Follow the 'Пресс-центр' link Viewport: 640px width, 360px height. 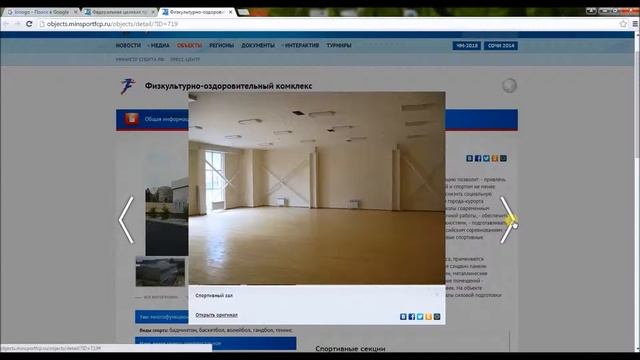click(x=185, y=60)
